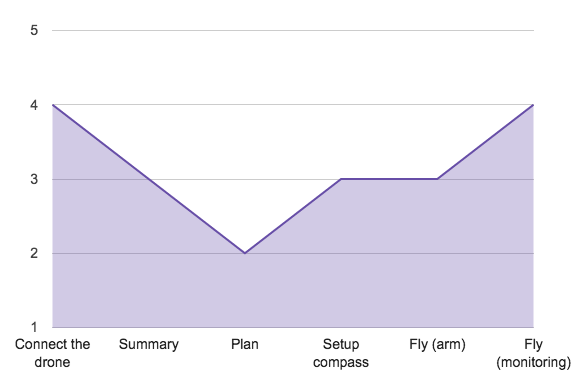Select the 'Summary' x-axis label
The width and height of the screenshot is (582, 387).
pos(148,345)
